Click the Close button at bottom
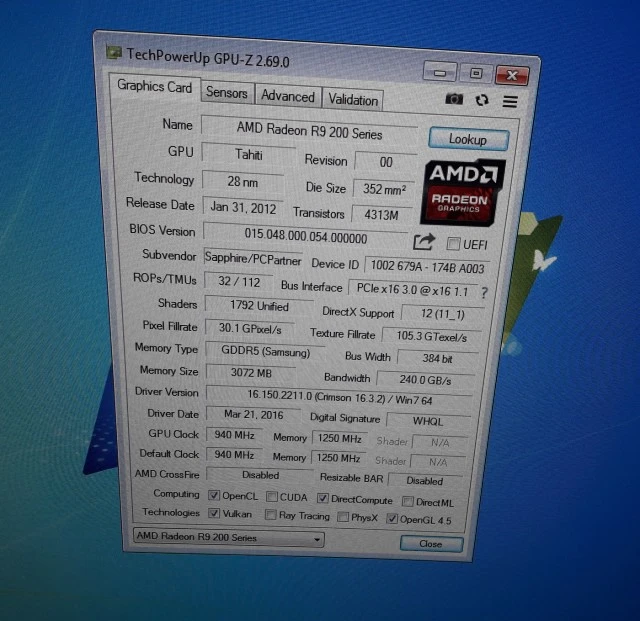Screen dimensions: 640x621 point(431,544)
